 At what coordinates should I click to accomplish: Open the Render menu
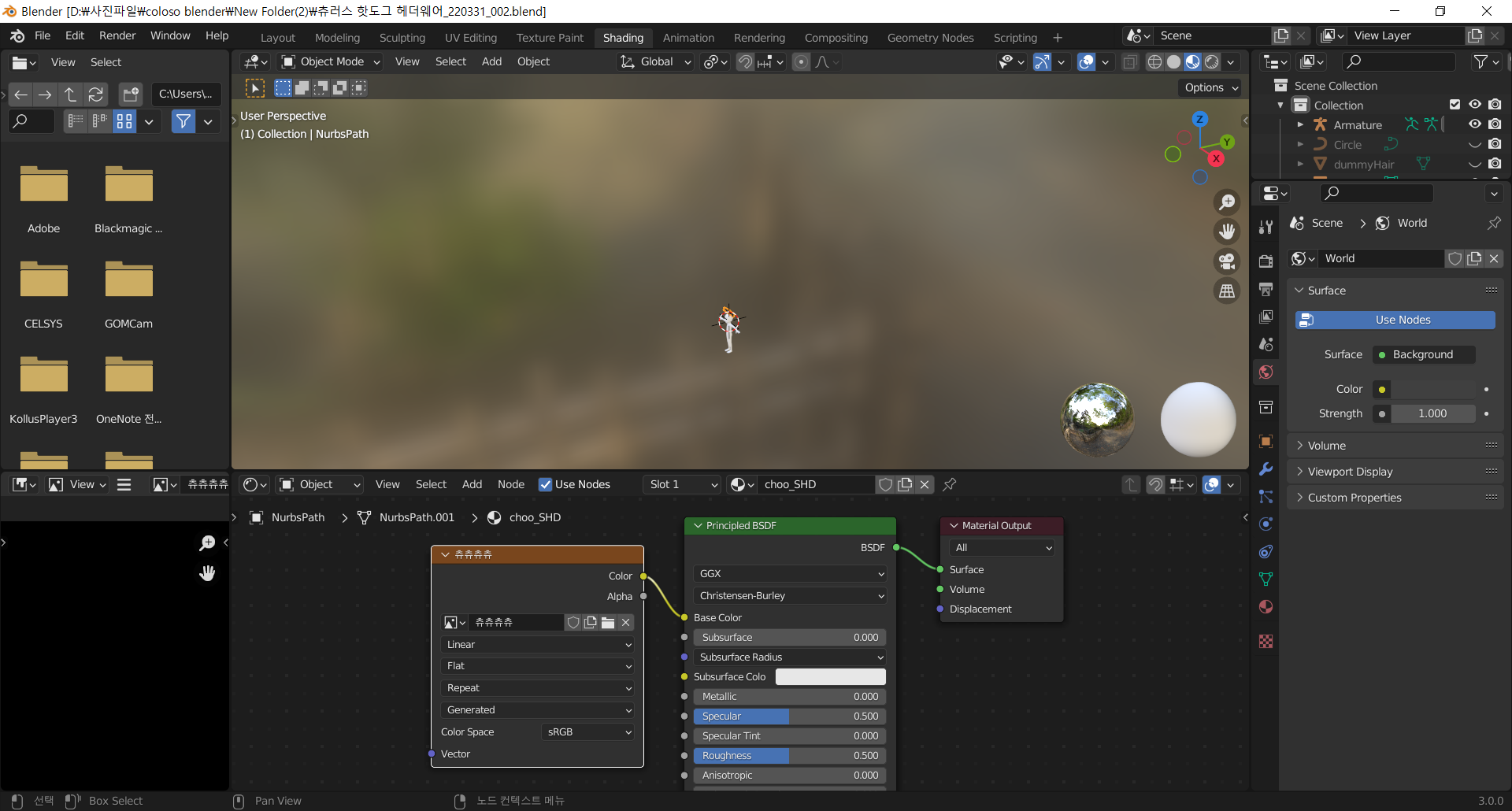click(117, 35)
